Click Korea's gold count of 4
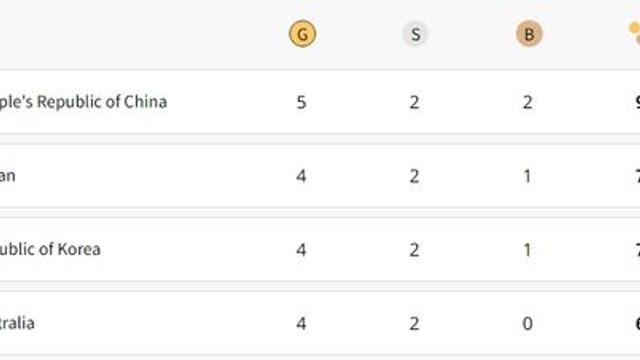This screenshot has width=640, height=360. coord(301,250)
